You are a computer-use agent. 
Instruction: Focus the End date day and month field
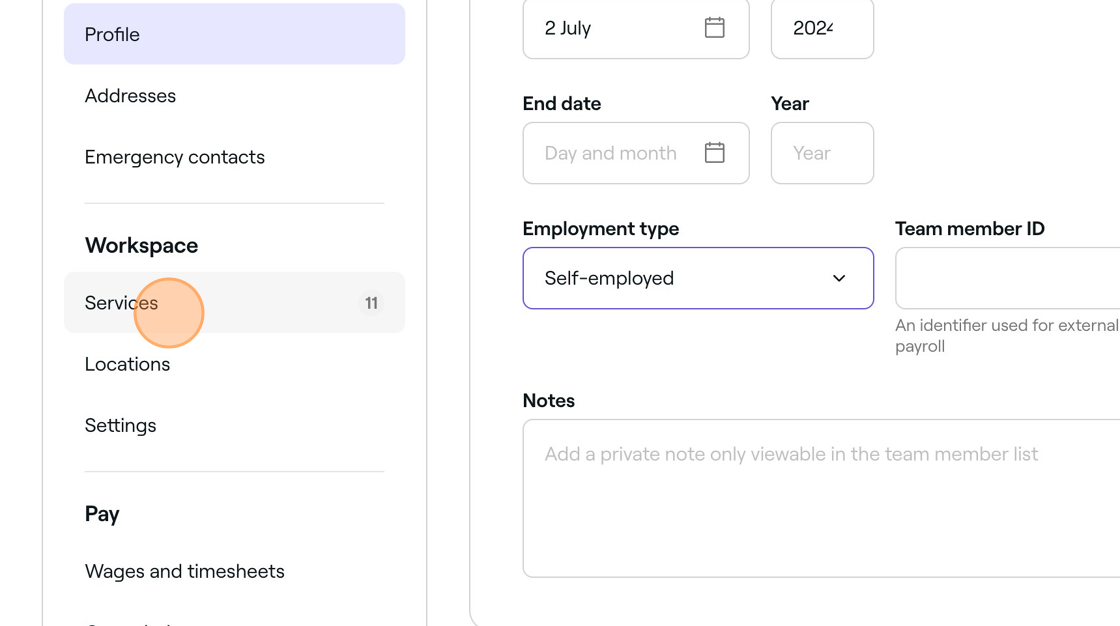636,153
